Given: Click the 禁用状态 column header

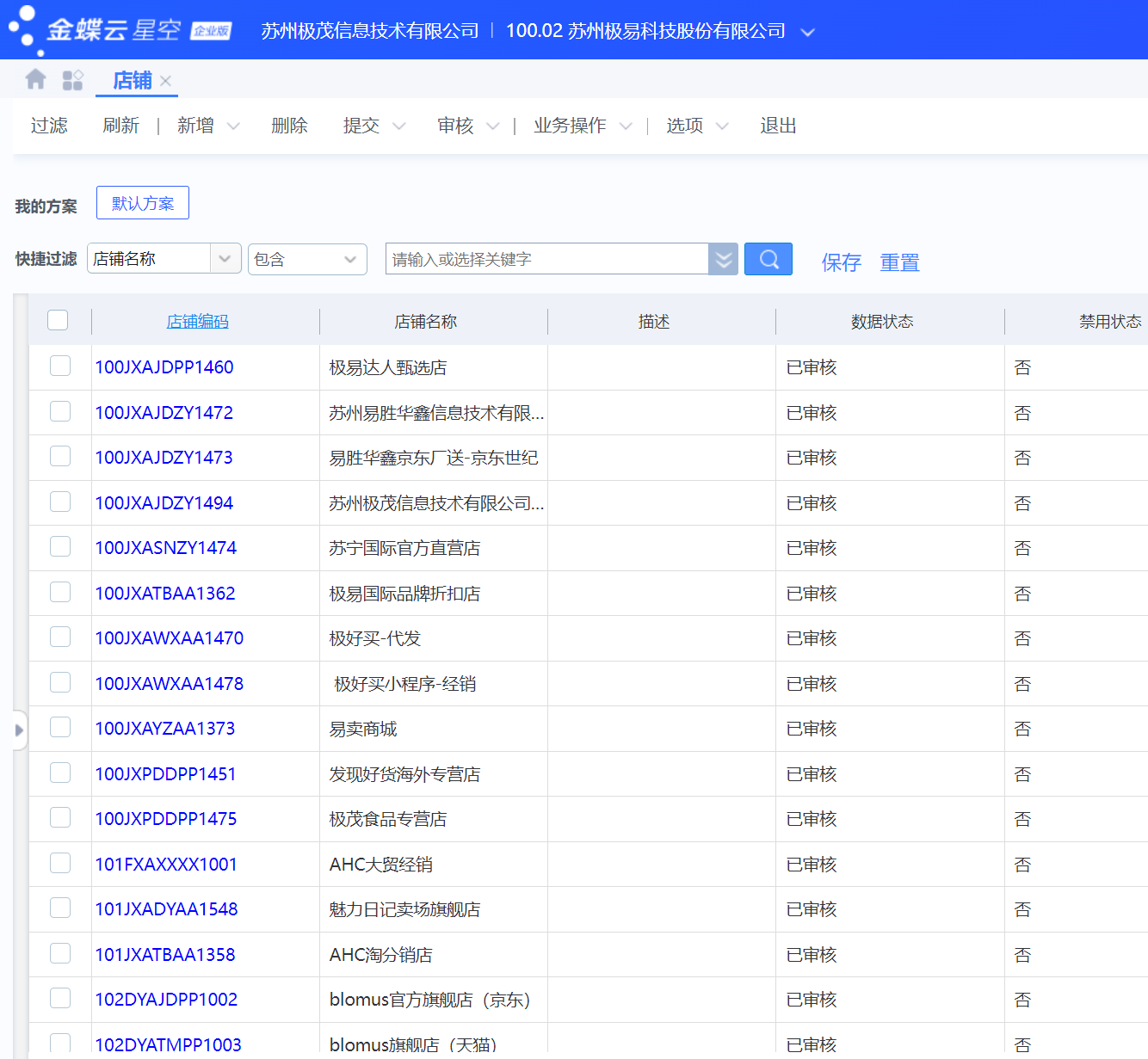Looking at the screenshot, I should tap(1110, 322).
